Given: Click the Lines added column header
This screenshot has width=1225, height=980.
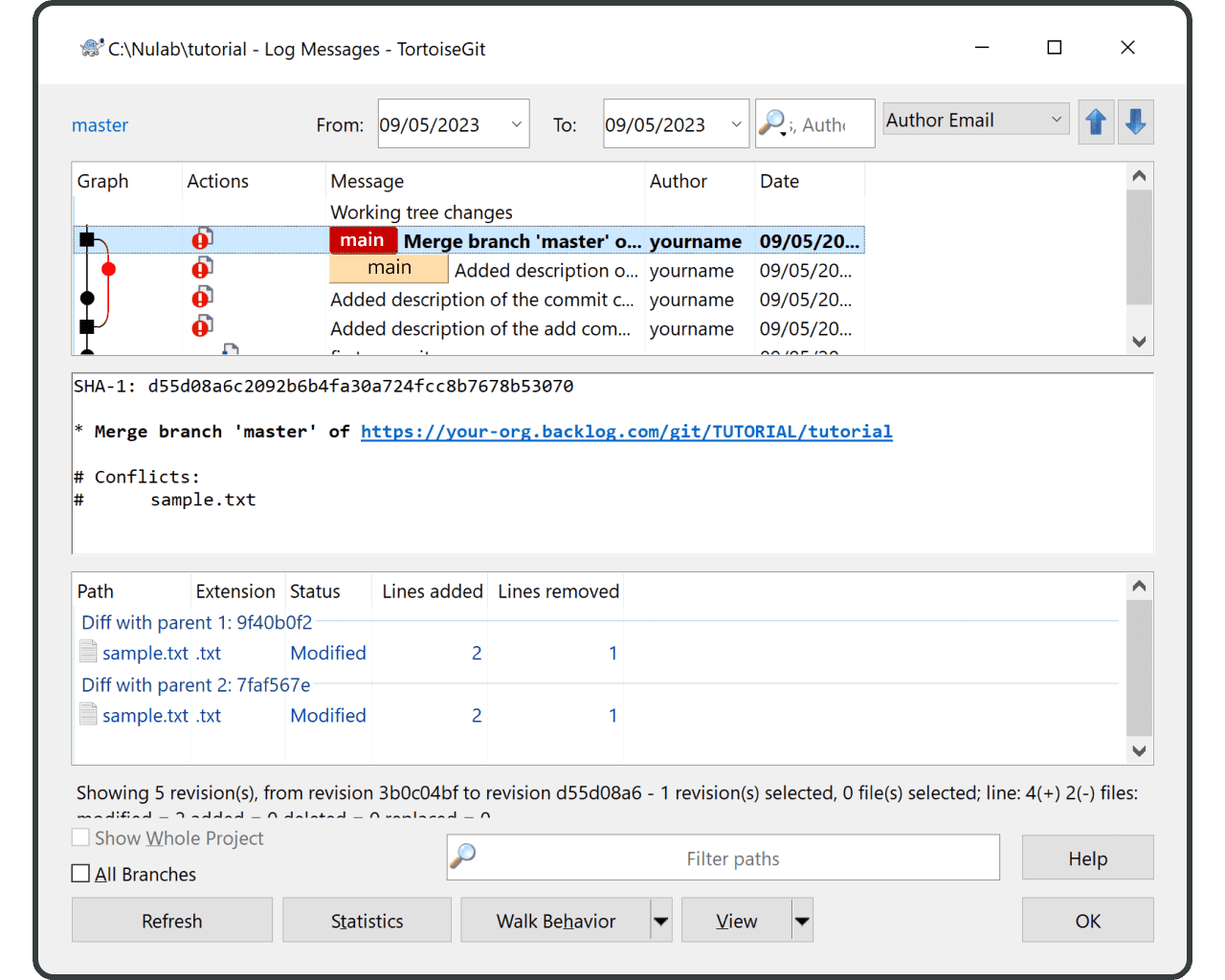Looking at the screenshot, I should pos(432,591).
